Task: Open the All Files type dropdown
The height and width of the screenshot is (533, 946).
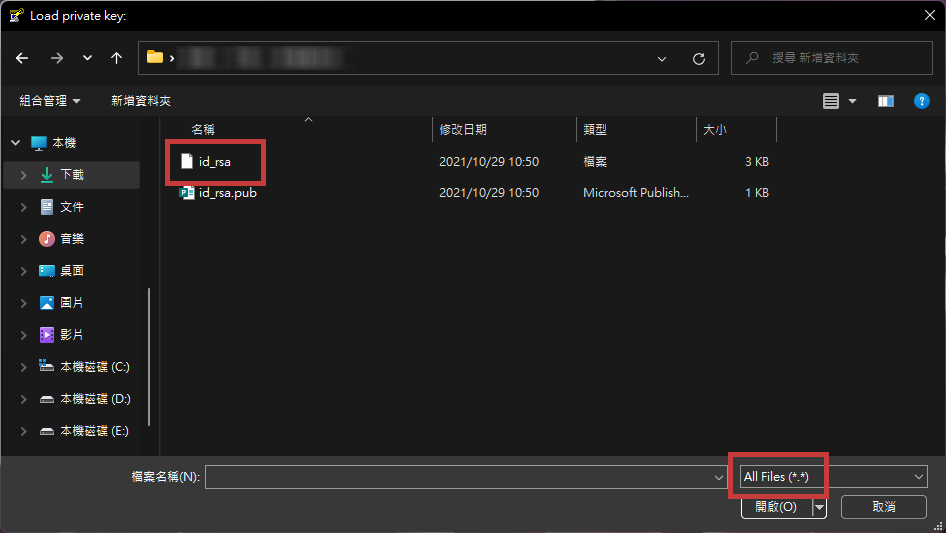Action: [x=833, y=478]
